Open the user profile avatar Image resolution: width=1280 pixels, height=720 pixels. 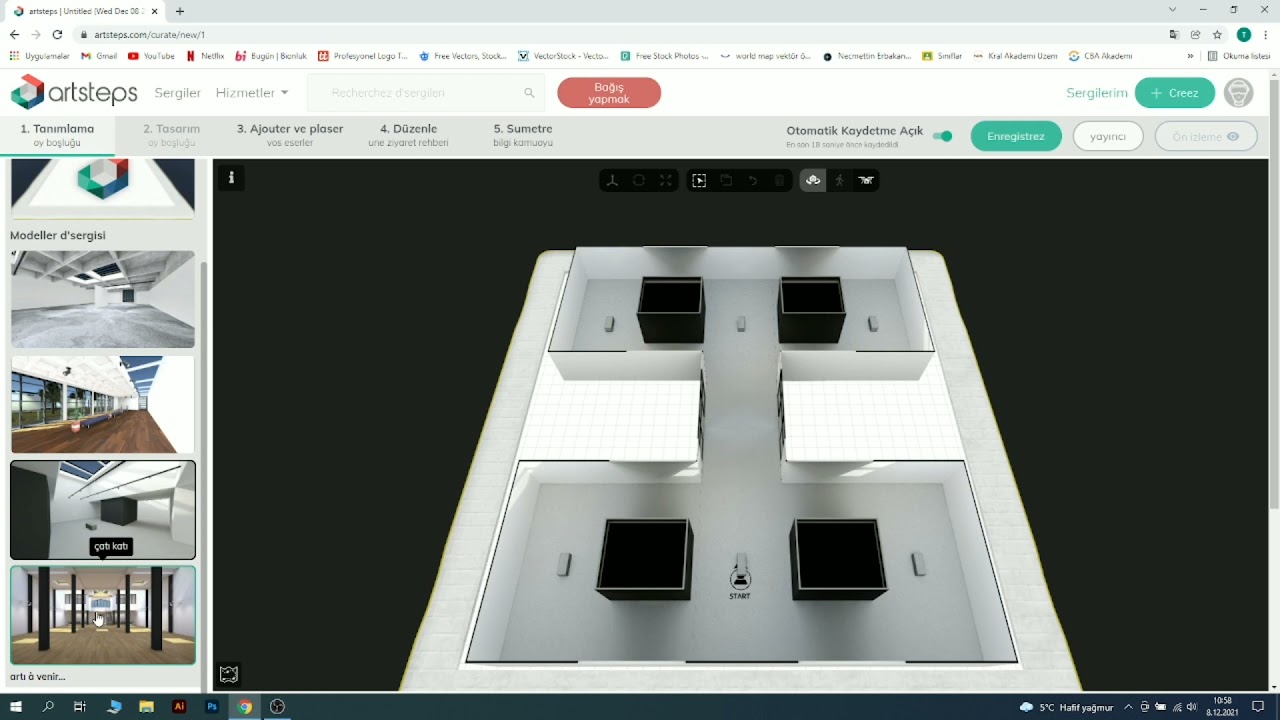tap(1239, 92)
